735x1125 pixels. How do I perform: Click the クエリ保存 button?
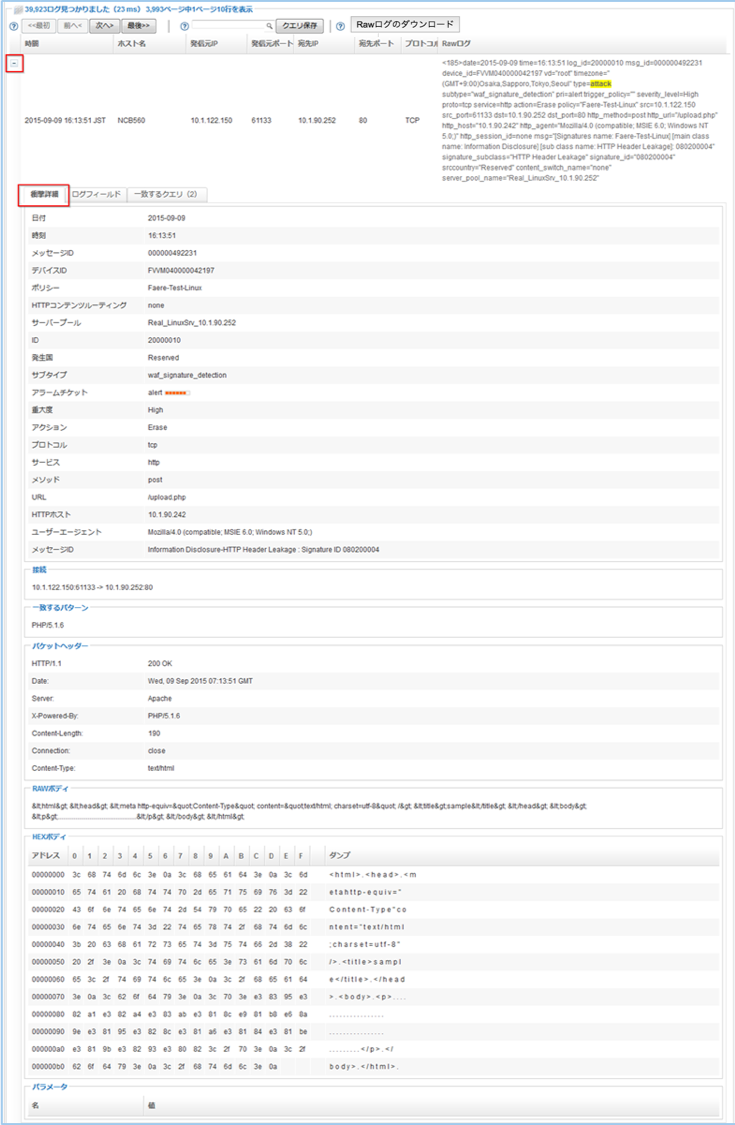(x=299, y=26)
